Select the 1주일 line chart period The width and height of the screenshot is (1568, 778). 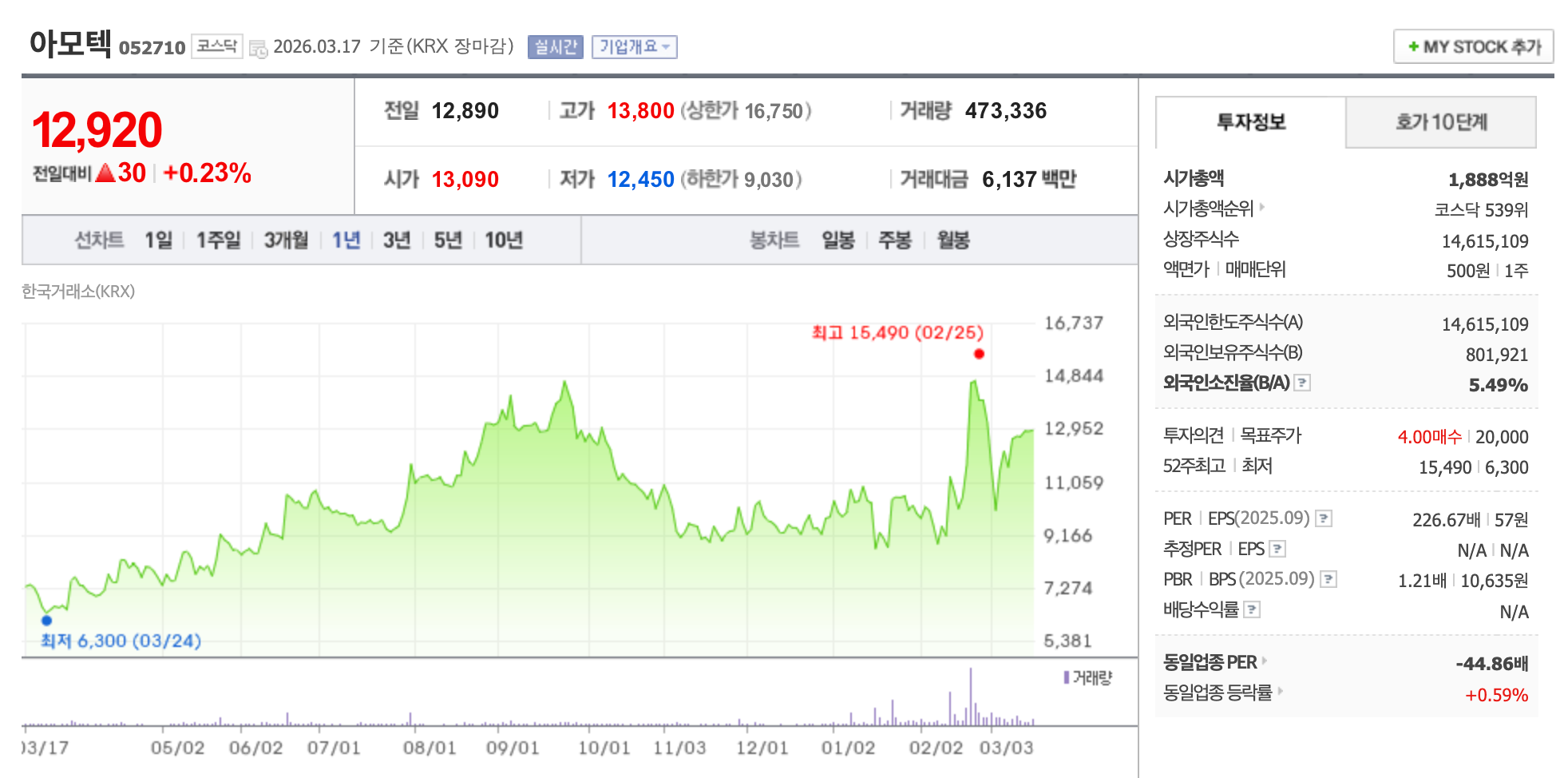coord(219,240)
